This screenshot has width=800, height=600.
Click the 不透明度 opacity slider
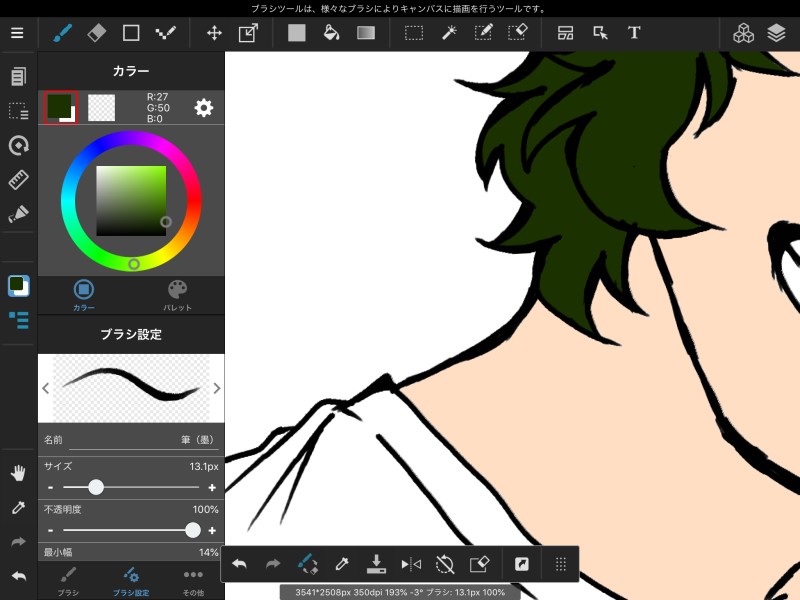(131, 531)
